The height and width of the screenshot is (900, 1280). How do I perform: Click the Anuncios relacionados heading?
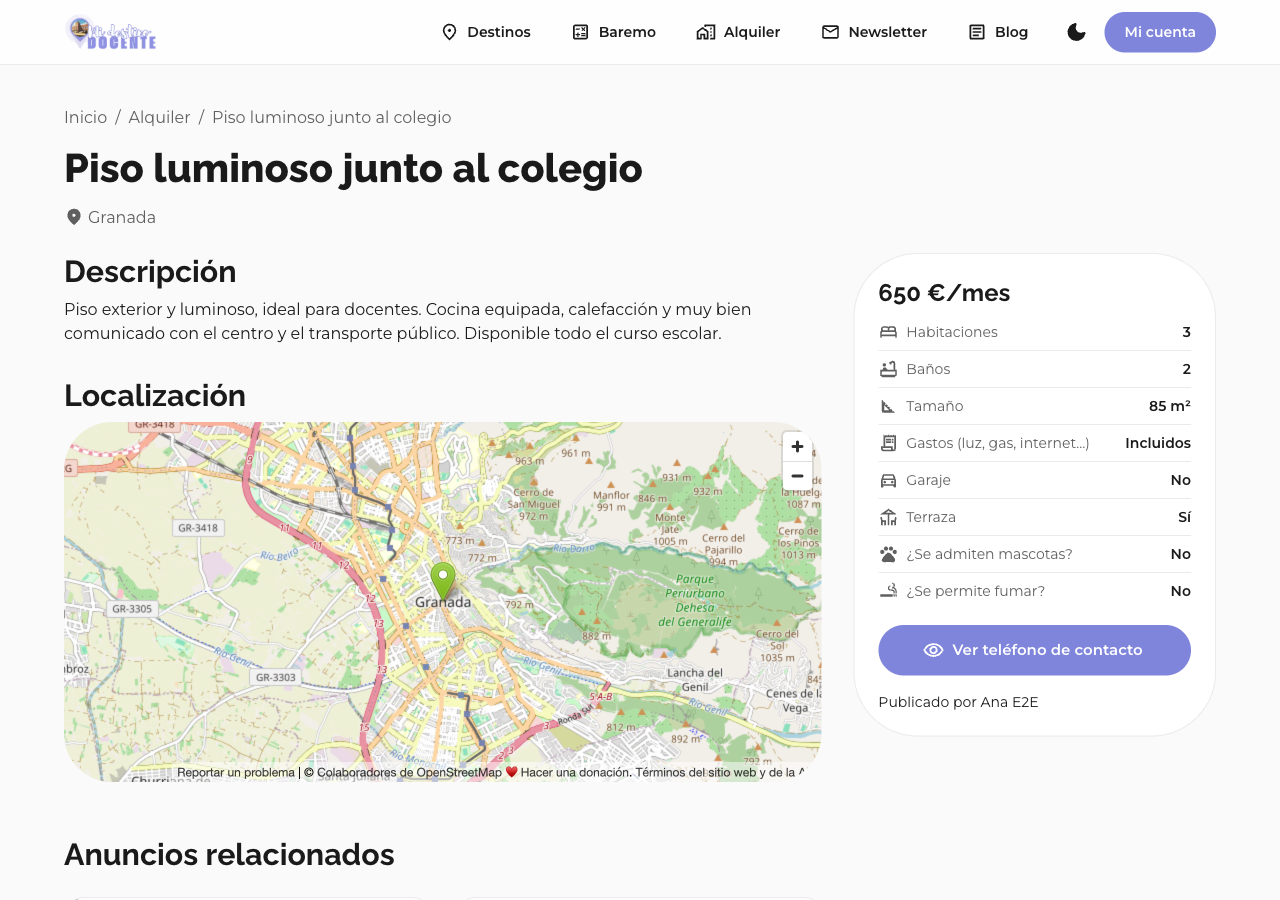[229, 855]
